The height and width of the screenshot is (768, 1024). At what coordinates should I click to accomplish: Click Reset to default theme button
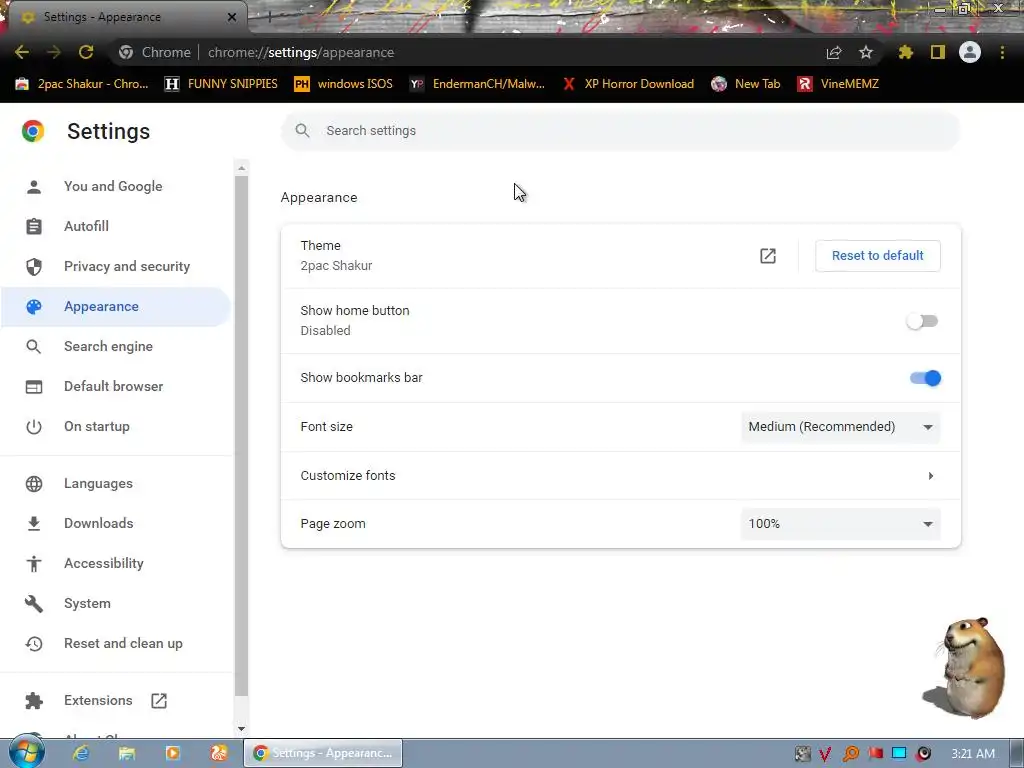877,255
